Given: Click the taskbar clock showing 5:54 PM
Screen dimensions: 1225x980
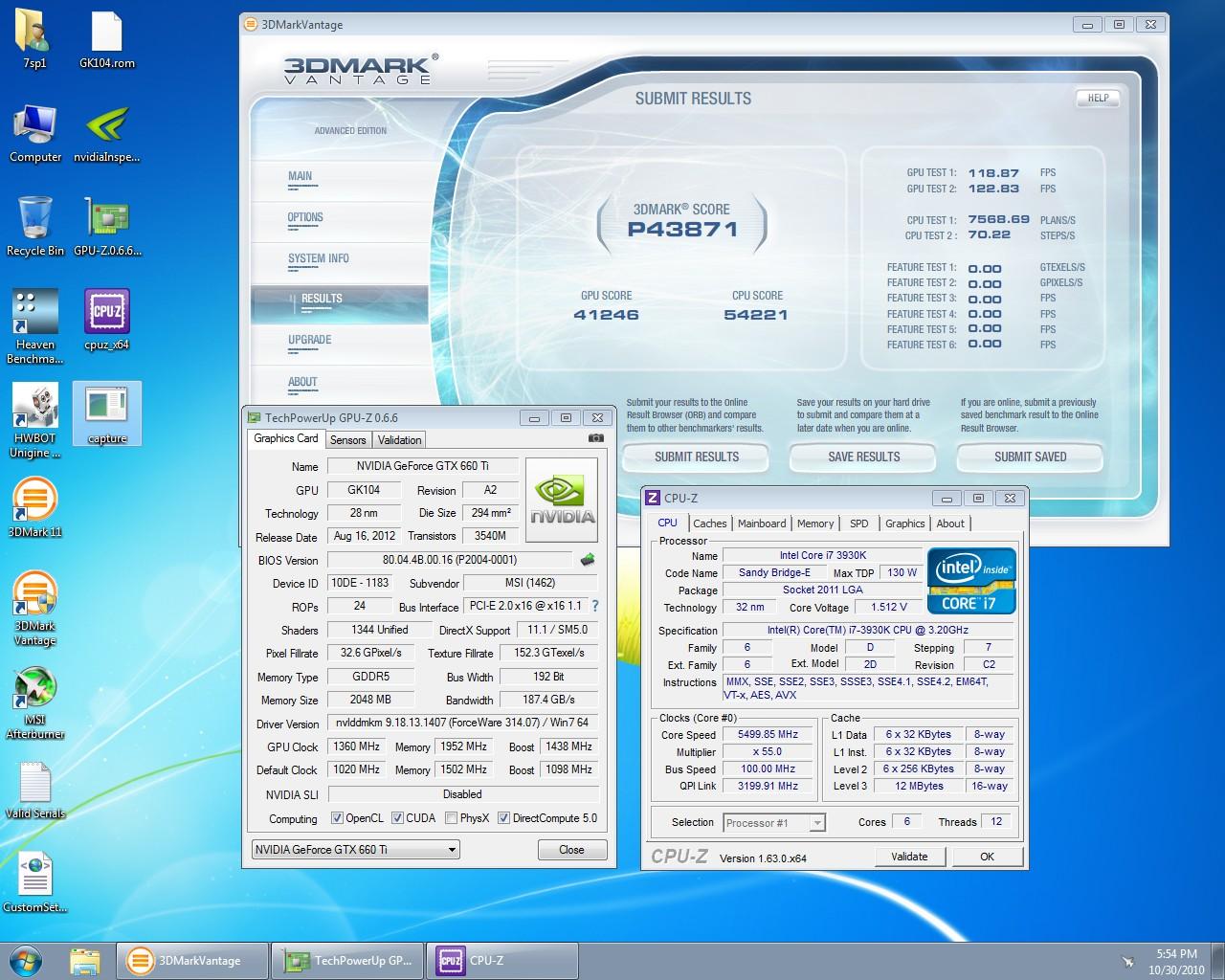Looking at the screenshot, I should click(1177, 961).
